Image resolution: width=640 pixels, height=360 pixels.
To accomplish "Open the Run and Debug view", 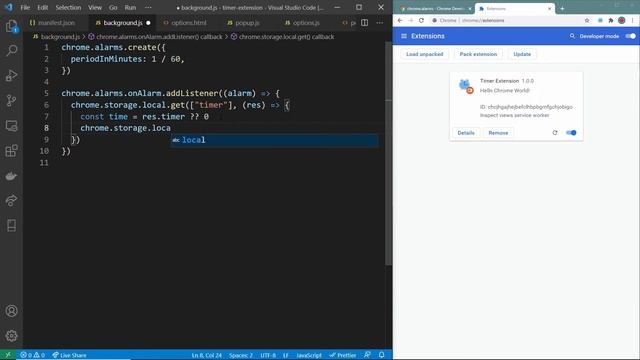I will pyautogui.click(x=11, y=76).
